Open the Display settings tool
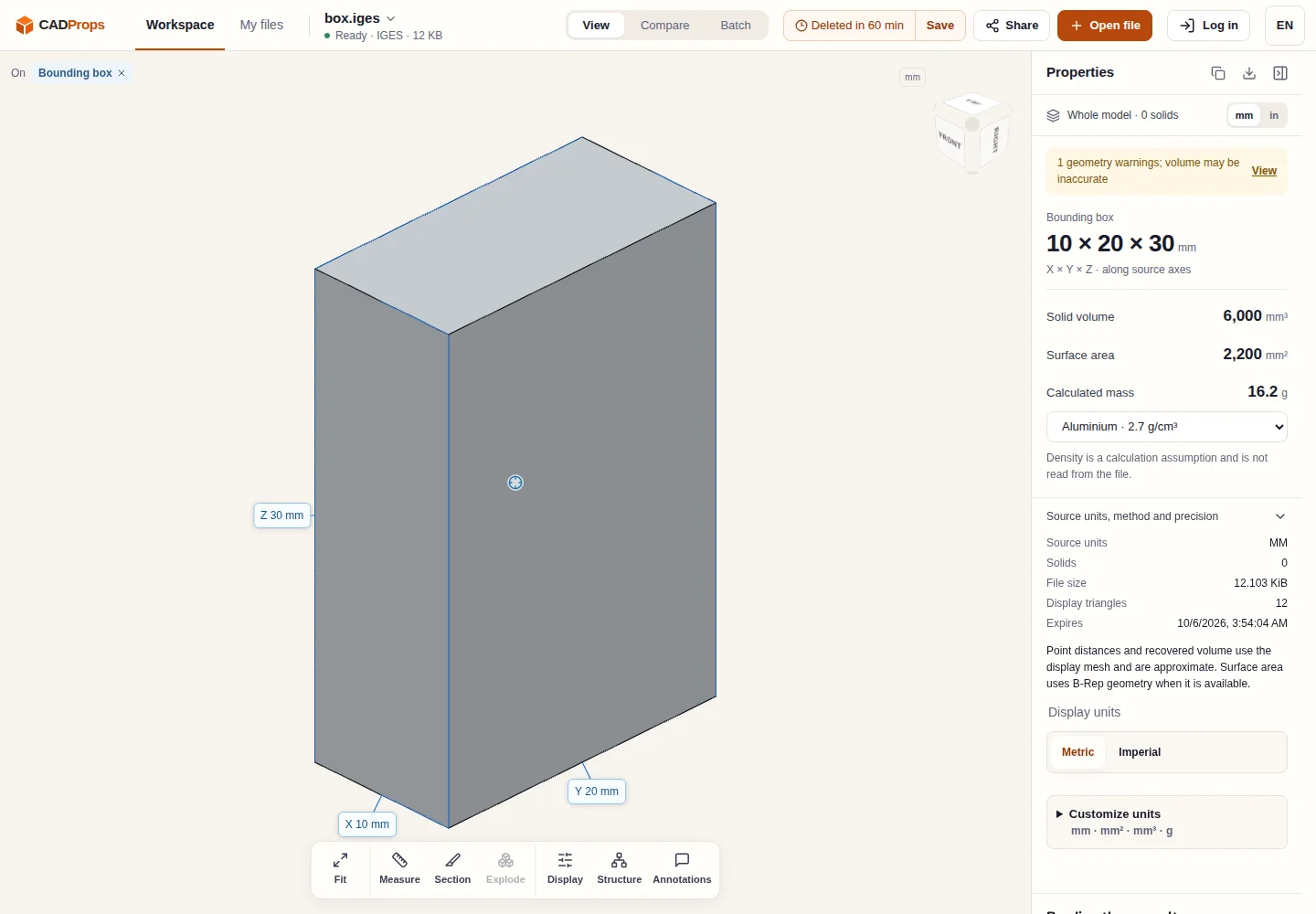1316x914 pixels. 565,868
